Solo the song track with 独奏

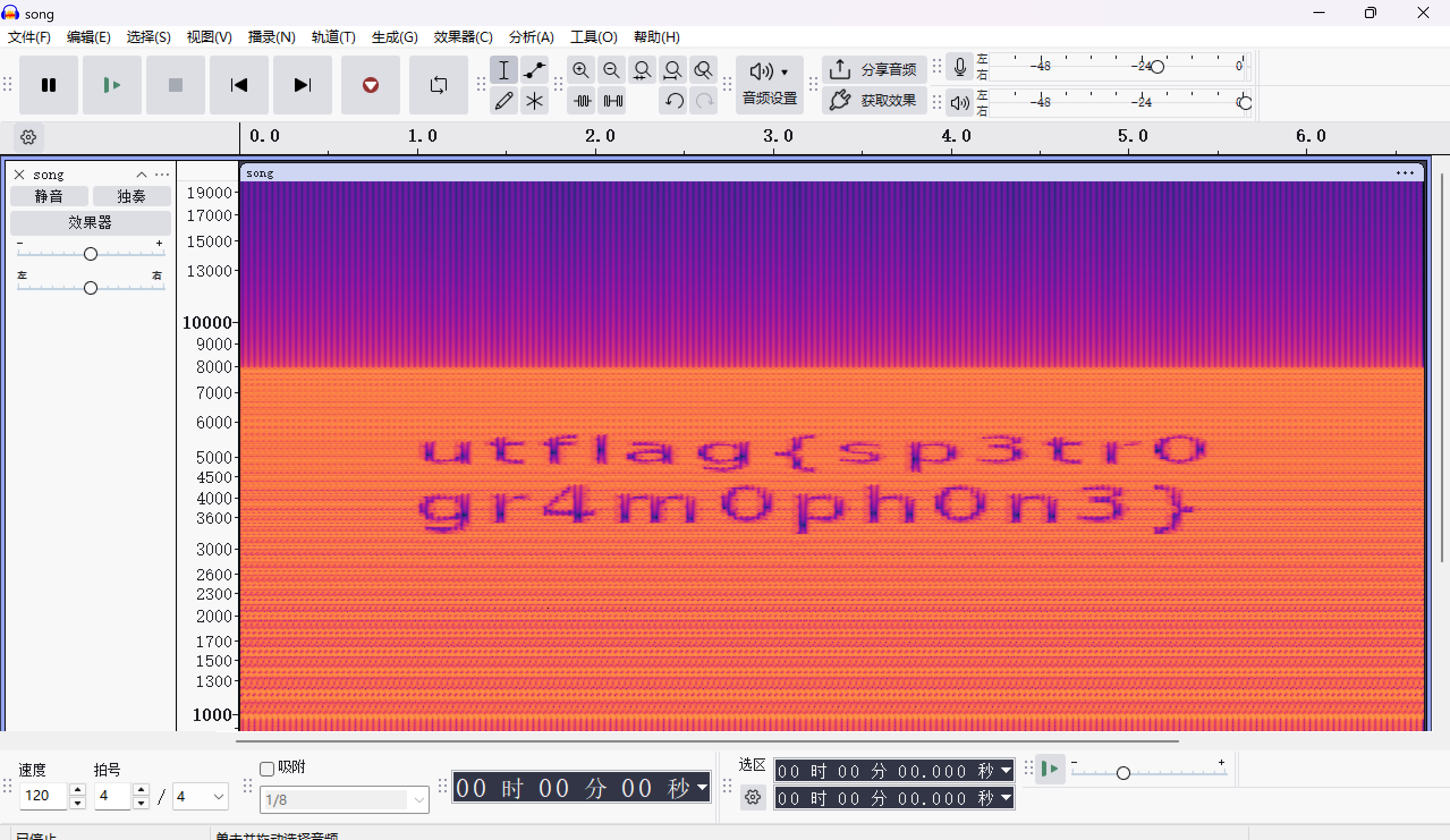[131, 196]
